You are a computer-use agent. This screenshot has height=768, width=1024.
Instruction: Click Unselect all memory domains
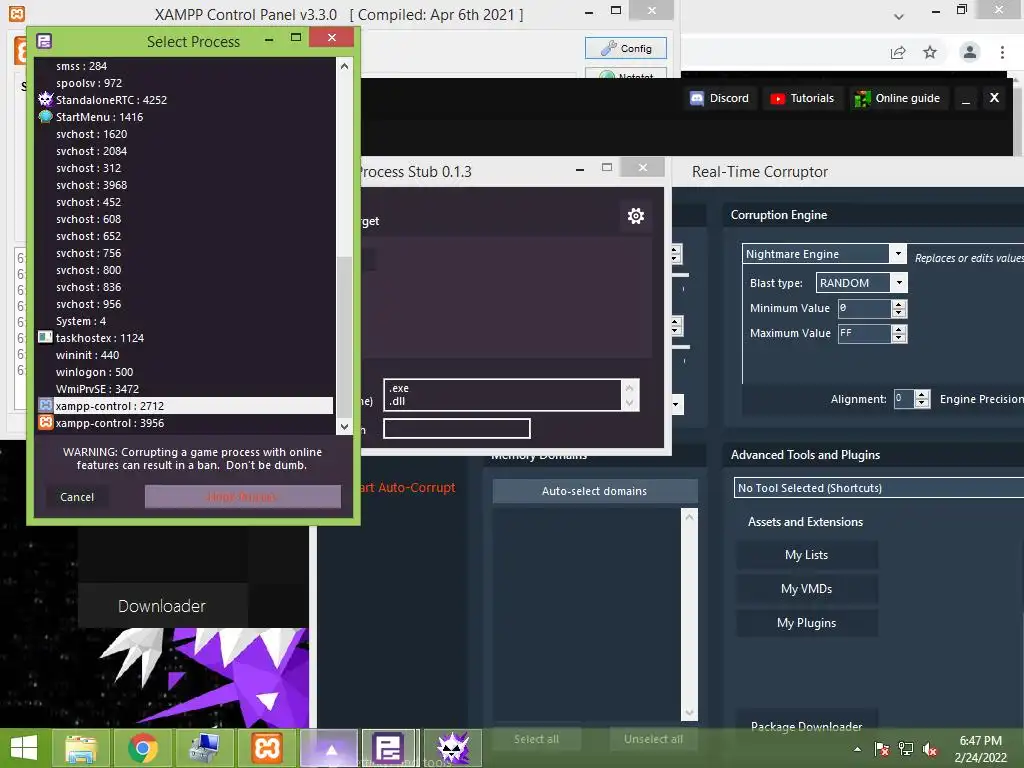tap(653, 739)
